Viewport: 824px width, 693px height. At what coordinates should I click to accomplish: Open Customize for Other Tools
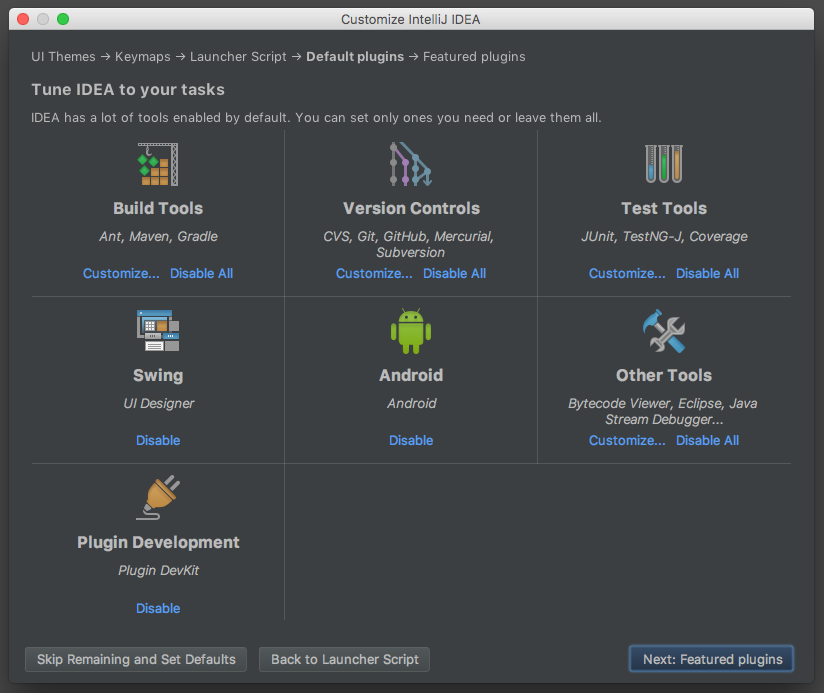pyautogui.click(x=627, y=440)
